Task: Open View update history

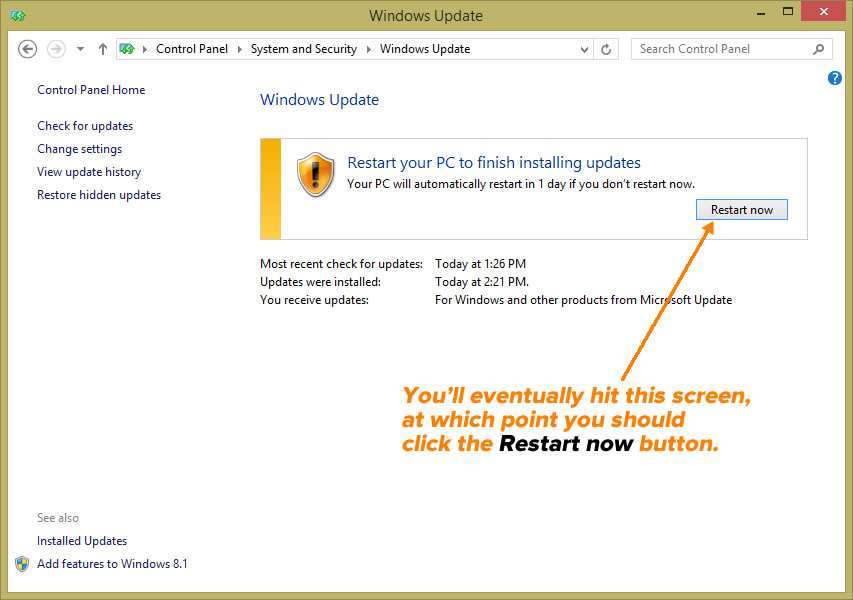Action: point(89,172)
